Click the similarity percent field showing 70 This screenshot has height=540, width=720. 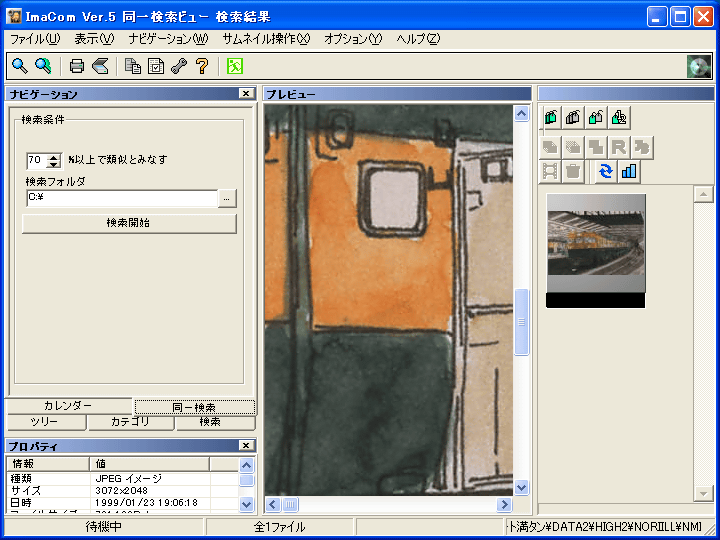(x=37, y=160)
